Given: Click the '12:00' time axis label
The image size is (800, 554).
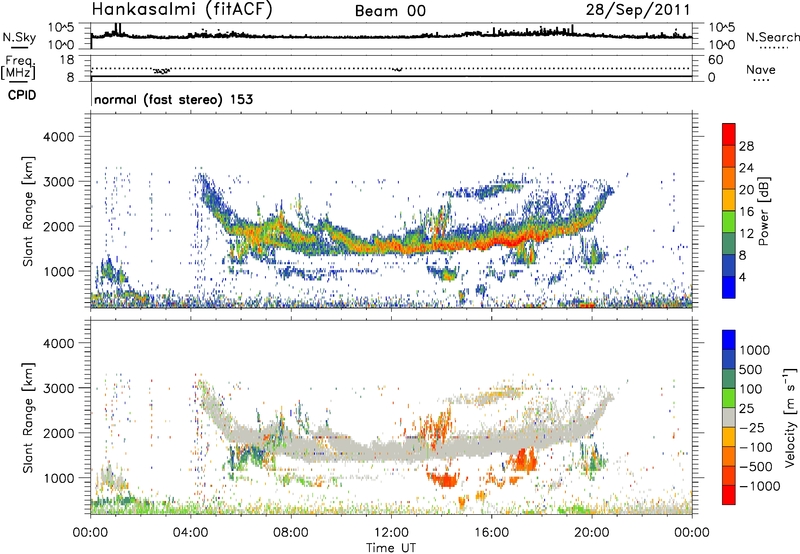Looking at the screenshot, I should [x=391, y=533].
